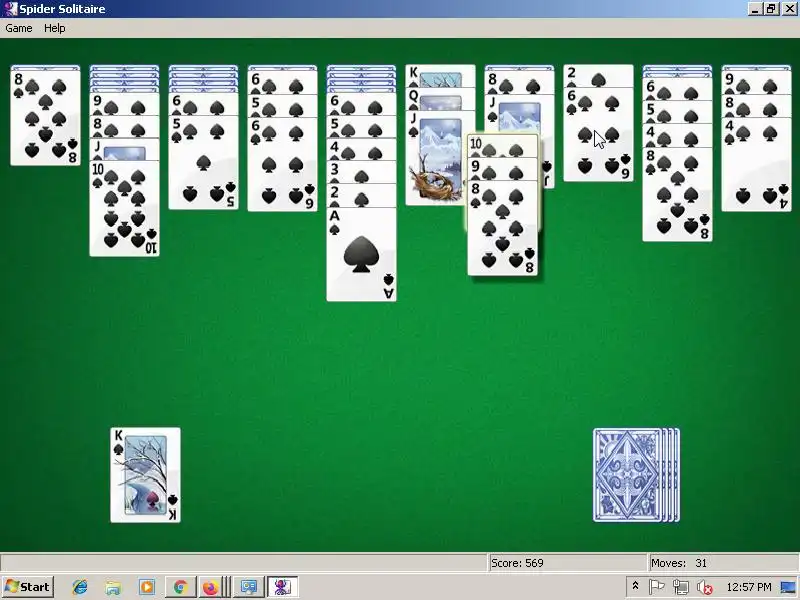Click a face-down card atop the second column

(124, 68)
